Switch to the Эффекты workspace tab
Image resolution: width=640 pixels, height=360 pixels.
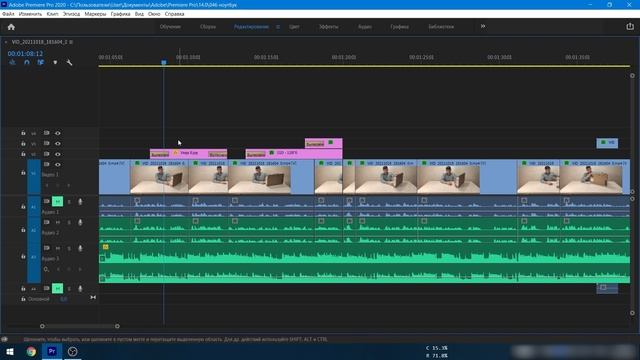(329, 27)
